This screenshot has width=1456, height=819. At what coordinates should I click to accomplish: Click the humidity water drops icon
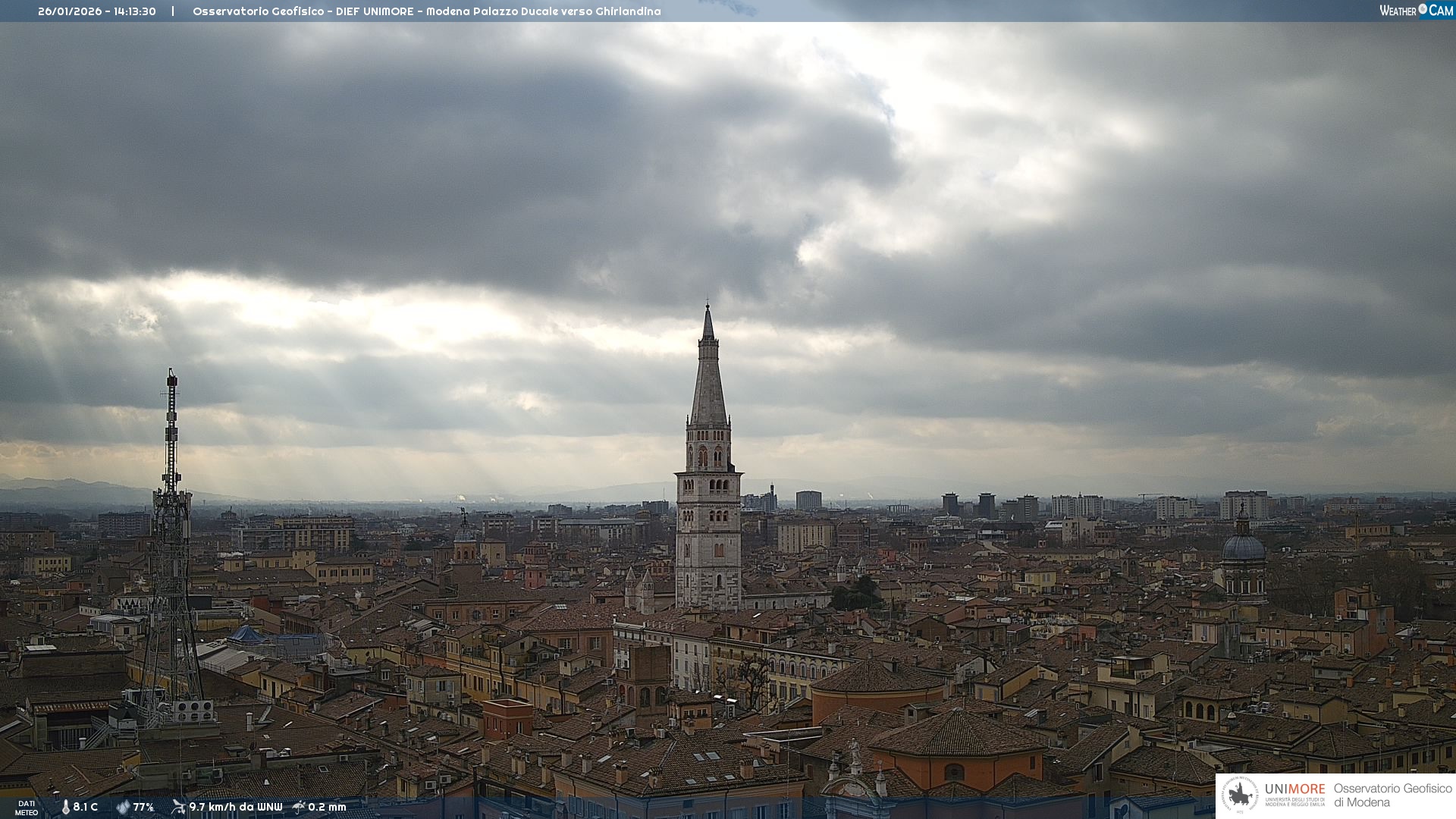123,807
